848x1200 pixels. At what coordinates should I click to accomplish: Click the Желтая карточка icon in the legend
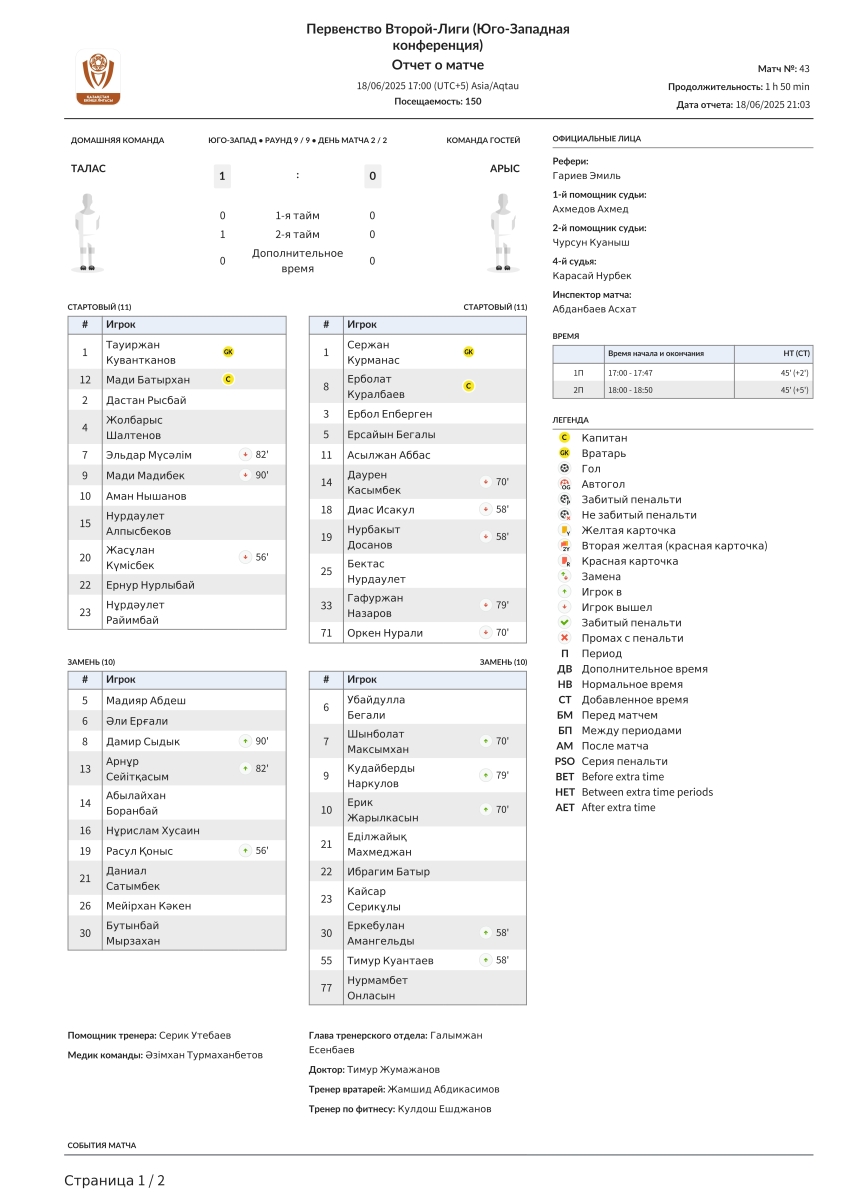click(x=565, y=530)
